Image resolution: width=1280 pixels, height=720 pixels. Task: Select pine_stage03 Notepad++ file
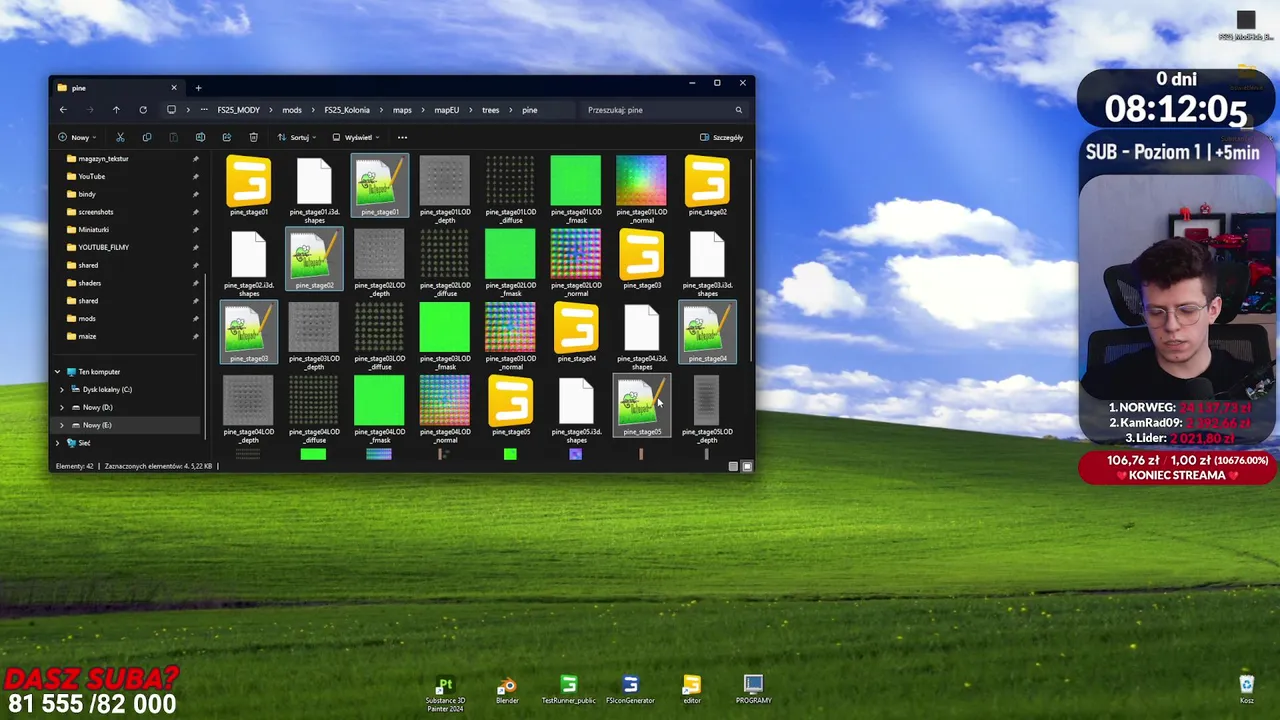point(248,332)
